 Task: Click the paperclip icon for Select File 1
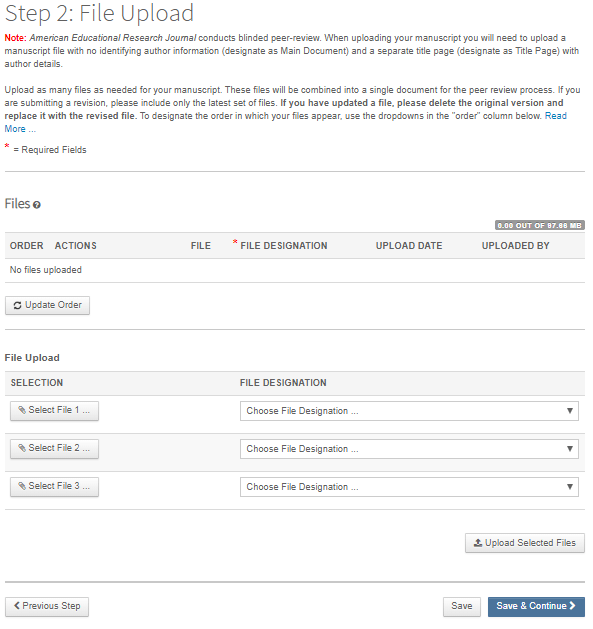[22, 410]
